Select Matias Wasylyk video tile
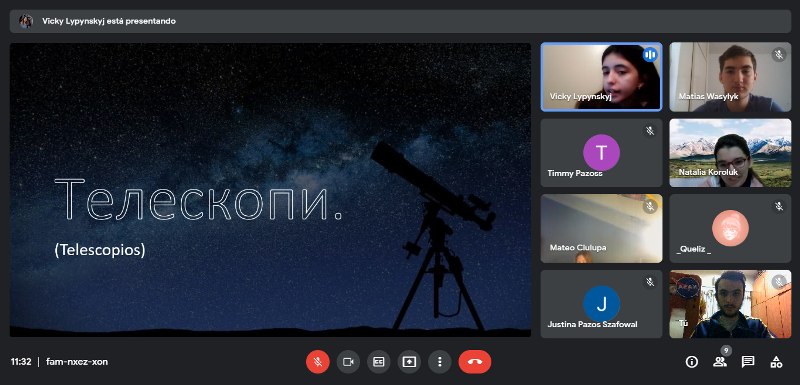The height and width of the screenshot is (385, 800). pyautogui.click(x=730, y=76)
